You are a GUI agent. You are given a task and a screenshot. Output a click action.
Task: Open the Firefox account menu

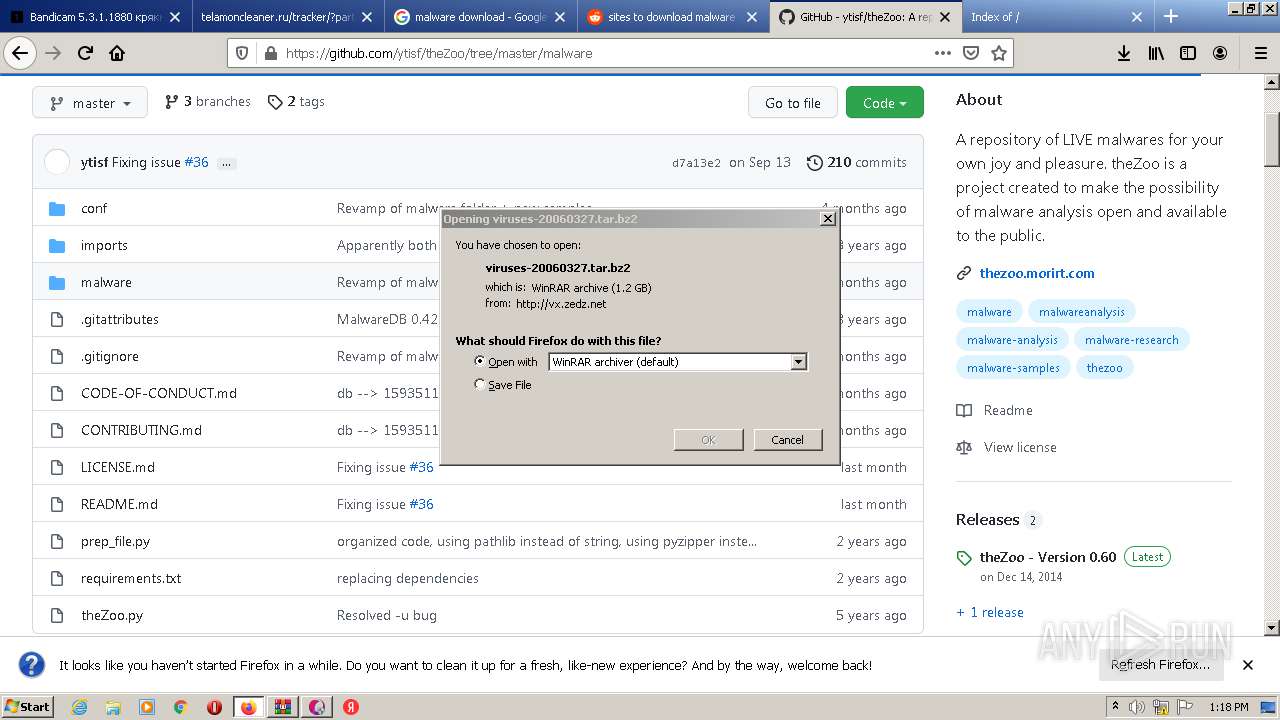click(1220, 53)
